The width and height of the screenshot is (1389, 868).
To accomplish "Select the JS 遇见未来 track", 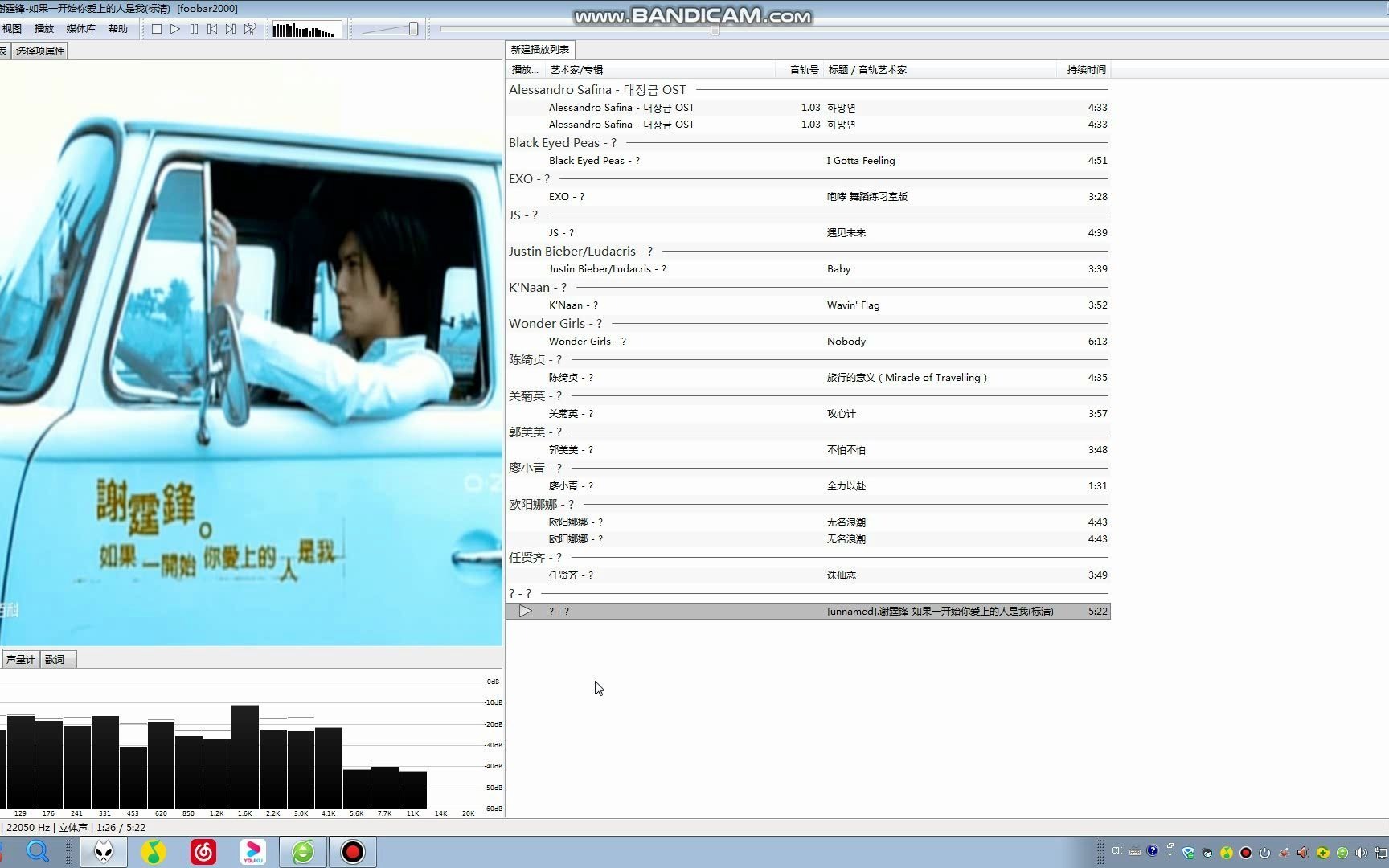I will [x=808, y=233].
